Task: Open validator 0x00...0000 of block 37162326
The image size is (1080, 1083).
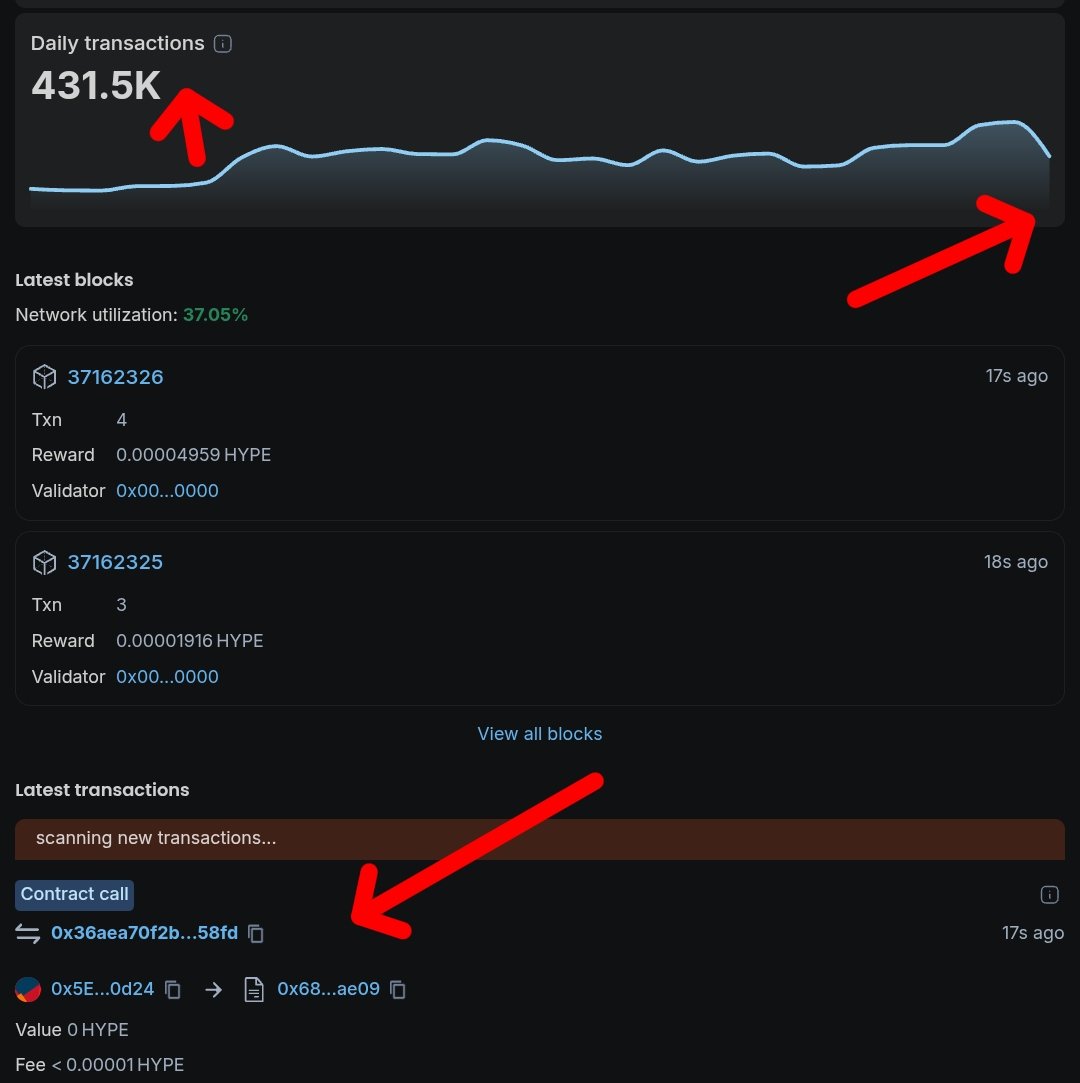Action: pos(167,490)
